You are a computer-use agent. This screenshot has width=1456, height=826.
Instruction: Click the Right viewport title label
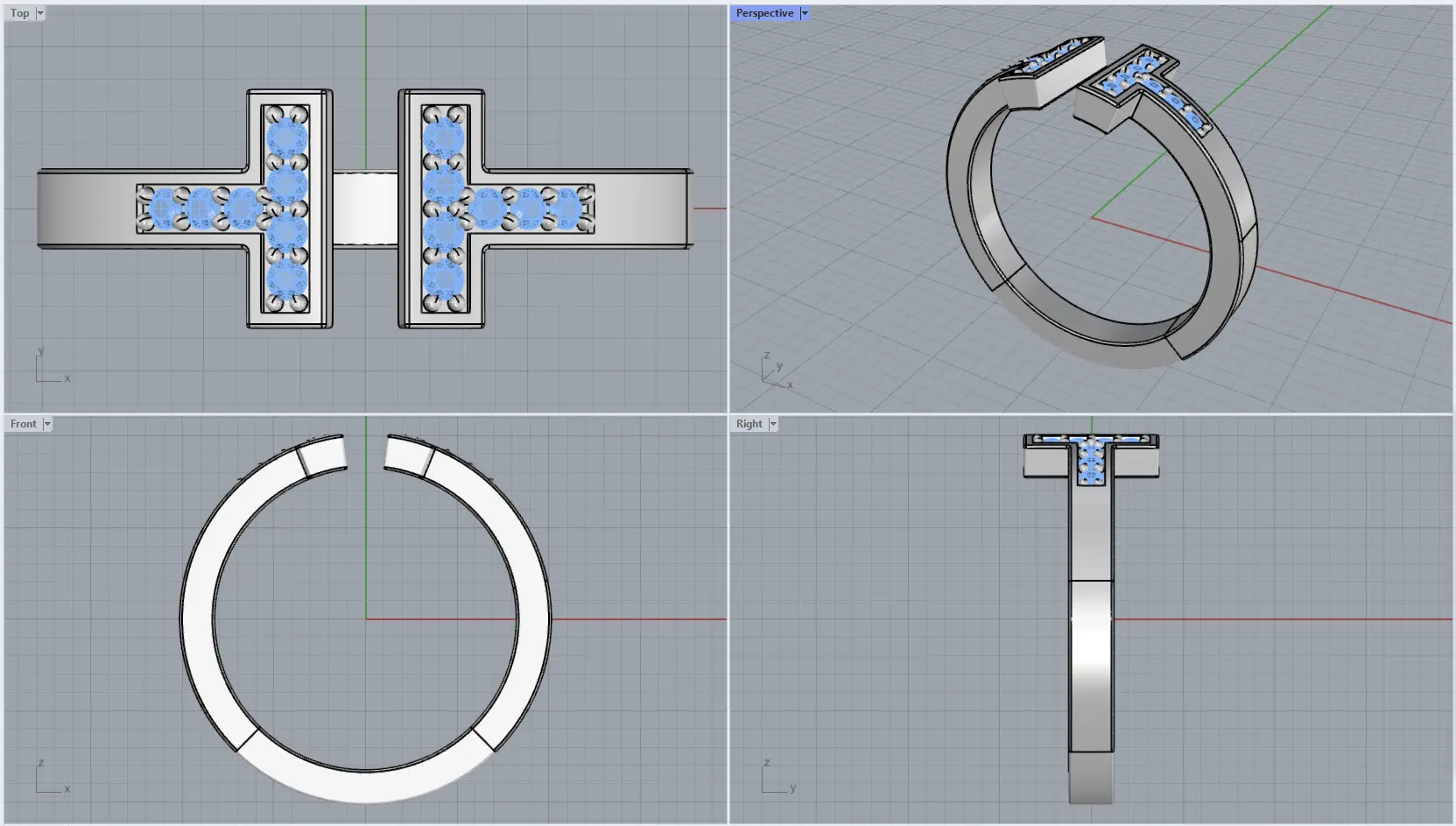point(749,424)
